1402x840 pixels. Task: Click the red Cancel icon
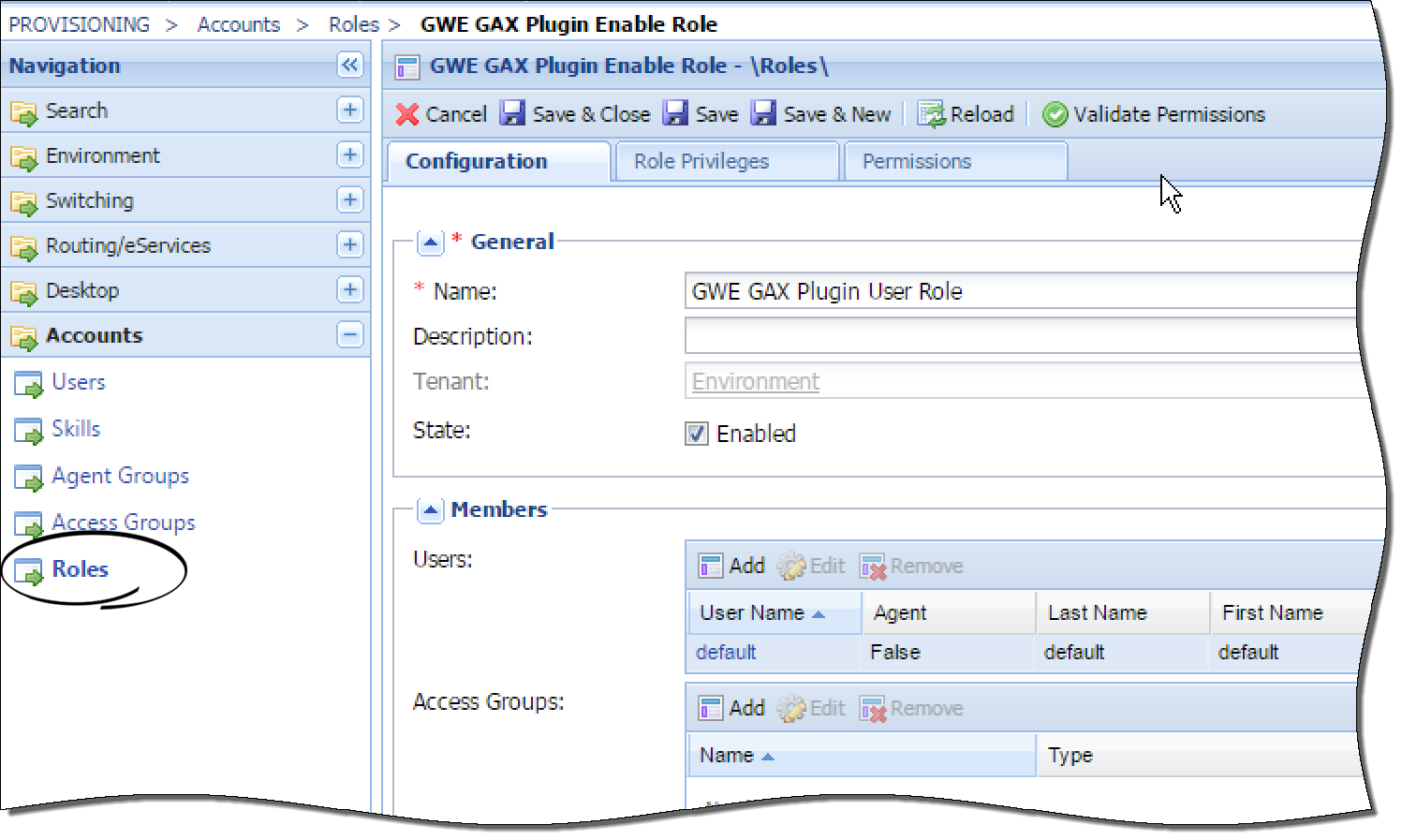point(407,114)
